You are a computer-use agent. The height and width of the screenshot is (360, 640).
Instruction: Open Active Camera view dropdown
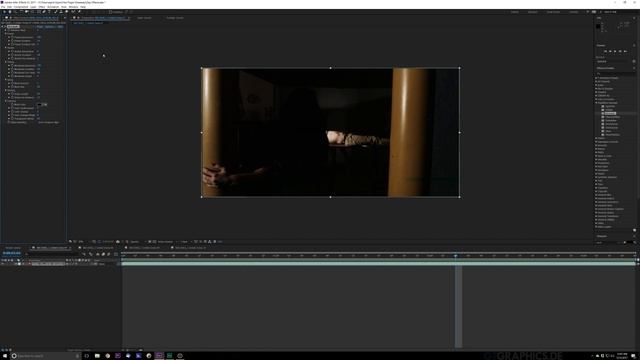(167, 242)
